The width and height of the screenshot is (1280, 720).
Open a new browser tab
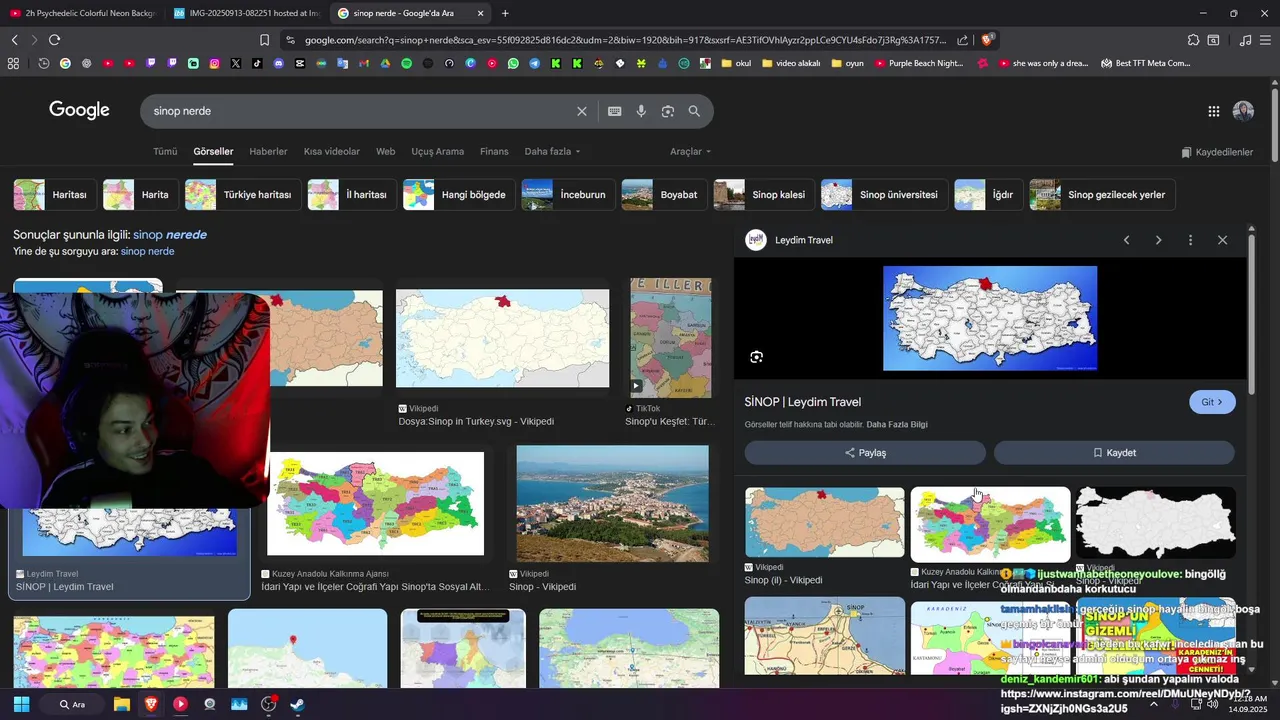click(505, 13)
